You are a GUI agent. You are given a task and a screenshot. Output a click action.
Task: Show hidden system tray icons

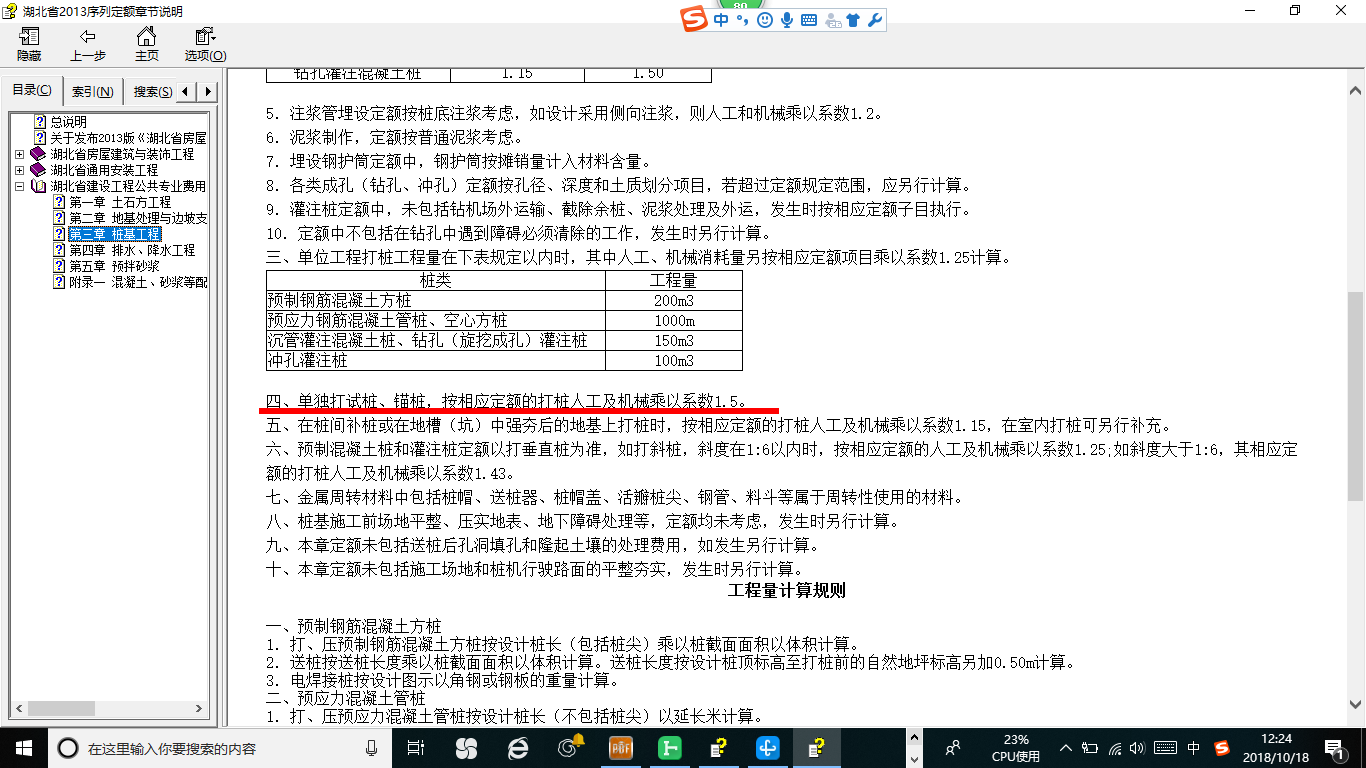point(1068,747)
